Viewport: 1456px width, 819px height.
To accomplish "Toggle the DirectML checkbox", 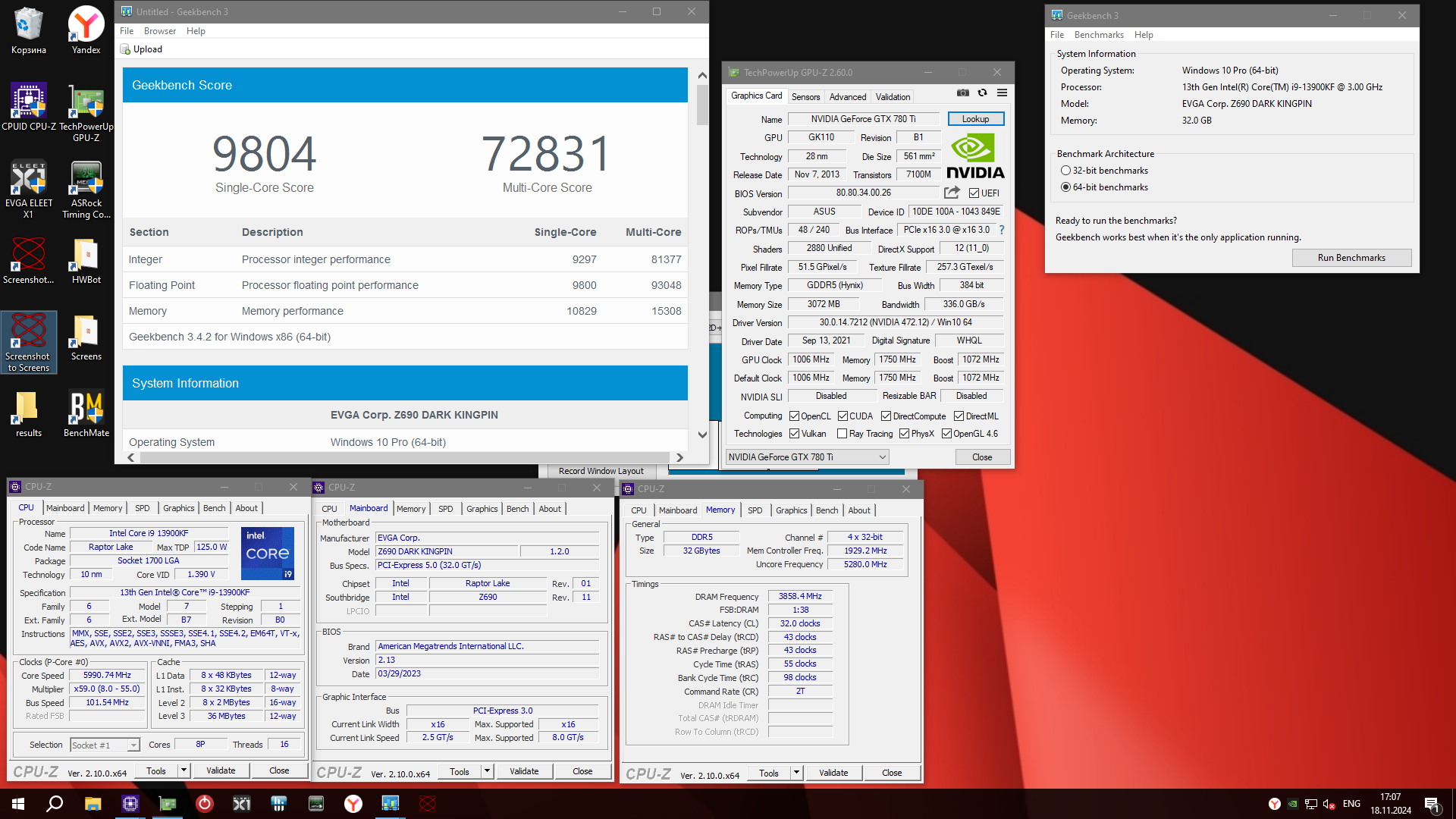I will click(x=959, y=416).
